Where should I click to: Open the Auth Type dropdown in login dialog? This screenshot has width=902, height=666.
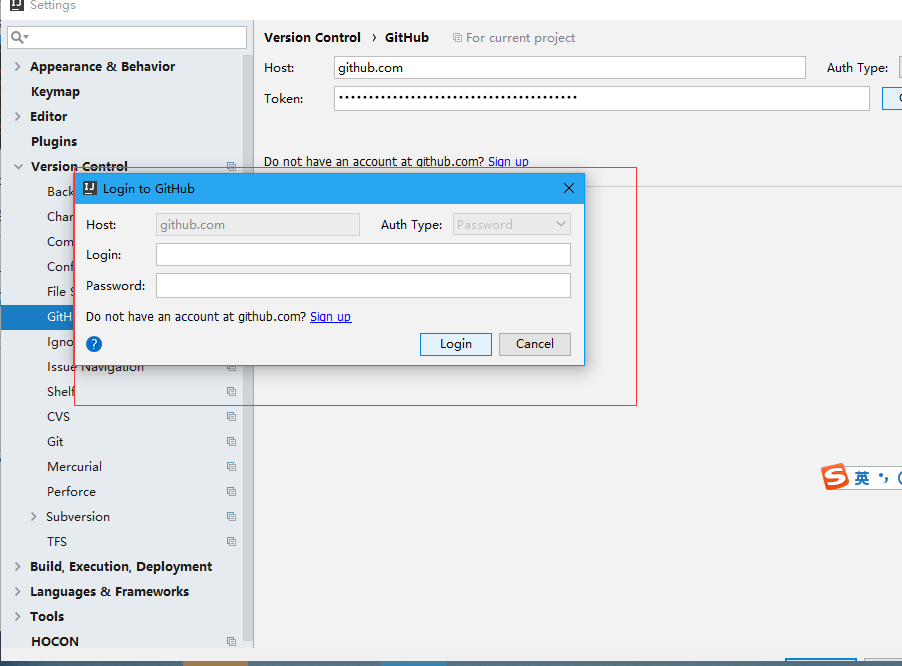click(512, 224)
